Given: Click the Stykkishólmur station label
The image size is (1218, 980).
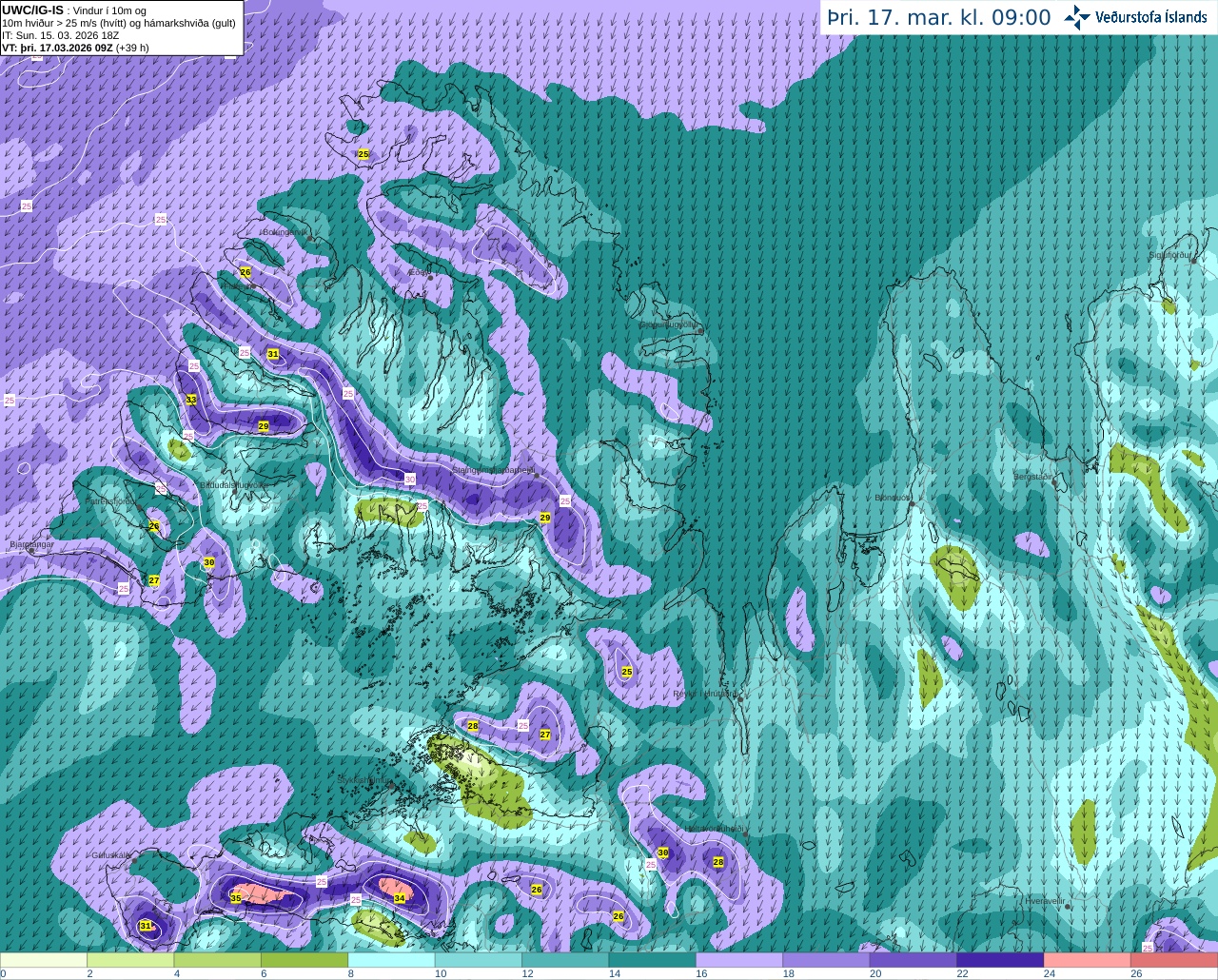Looking at the screenshot, I should click(363, 779).
